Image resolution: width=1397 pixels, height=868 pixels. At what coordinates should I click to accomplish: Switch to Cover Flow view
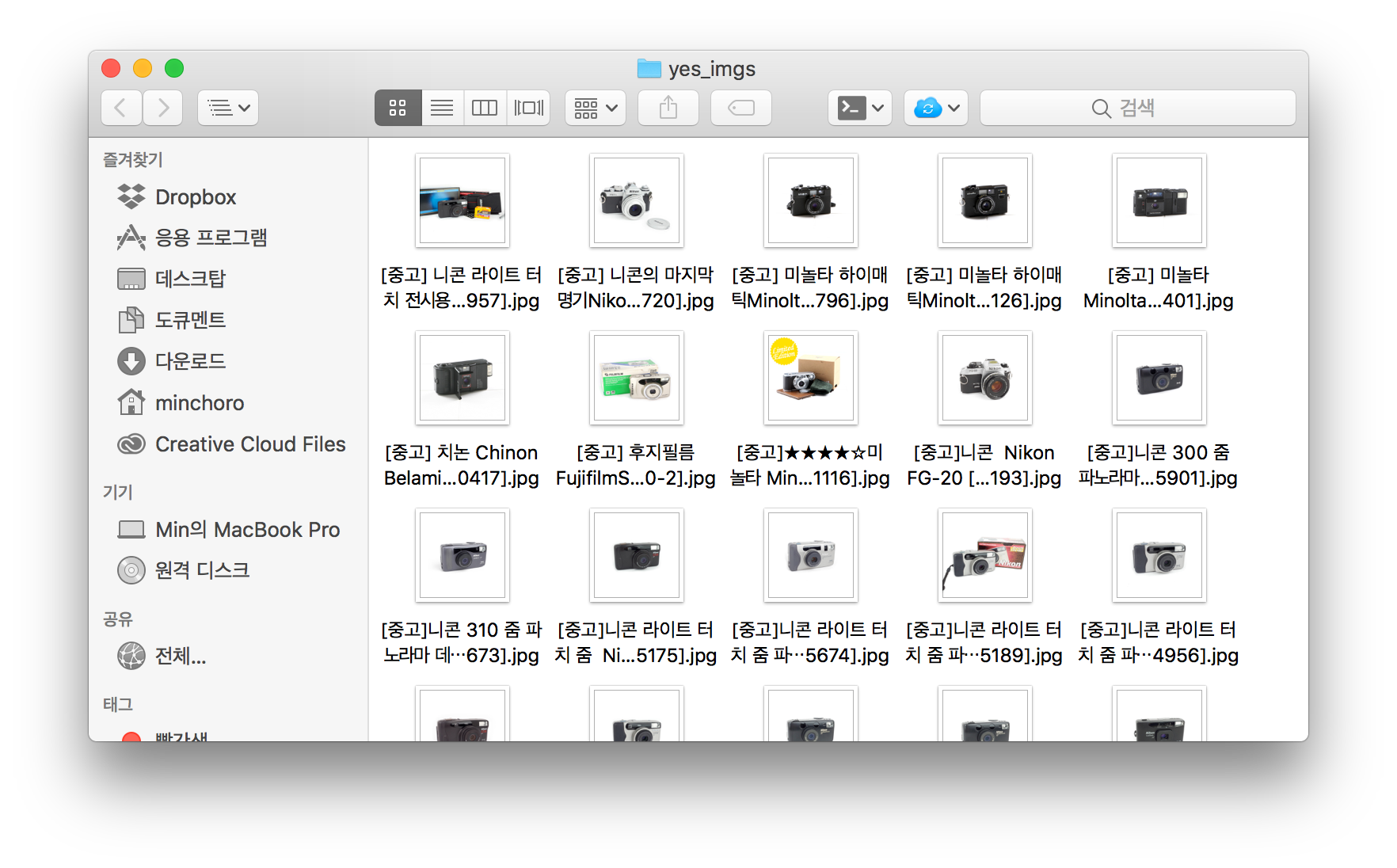[528, 108]
